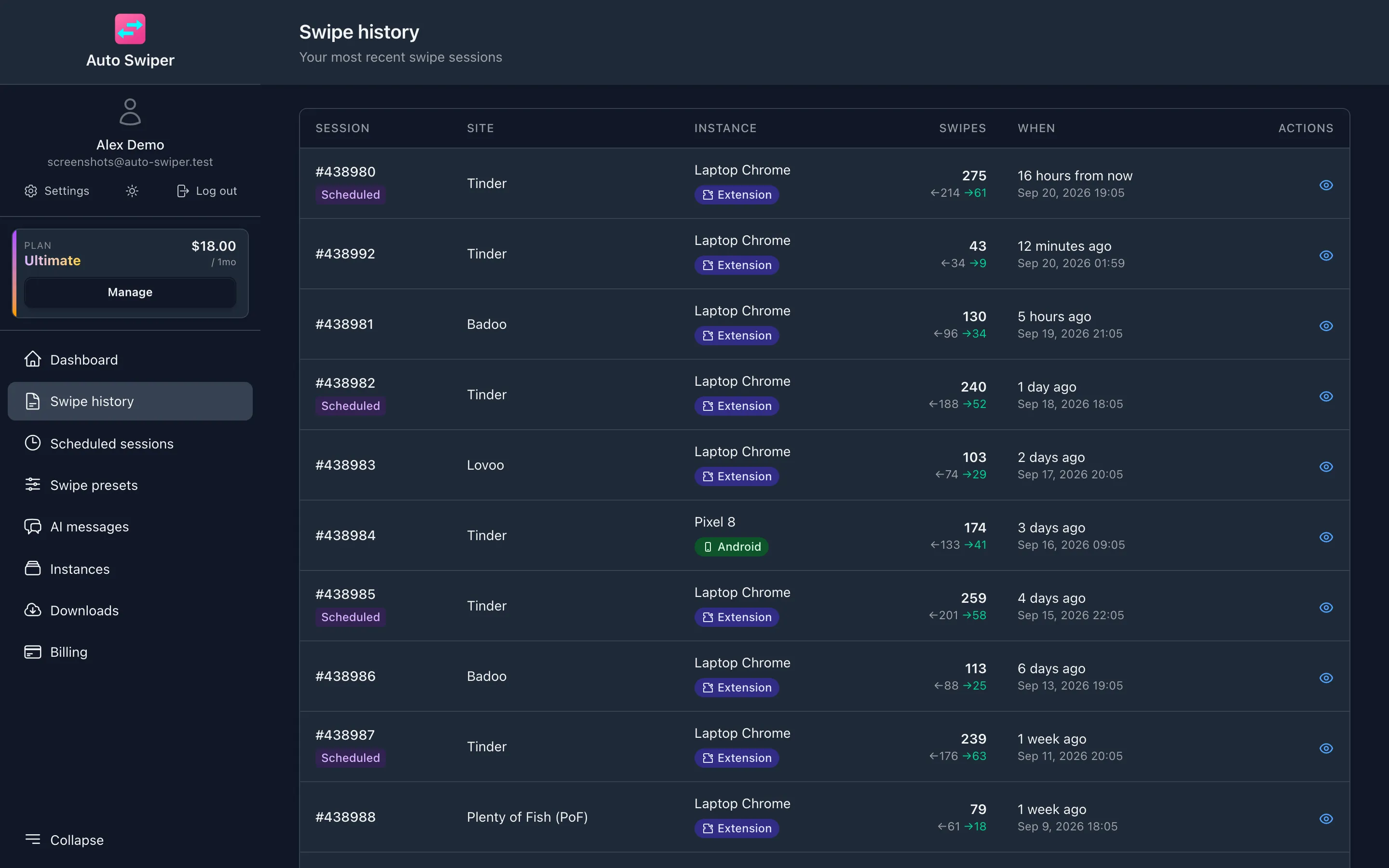Screen dimensions: 1389x868
Task: View session #438992 with the eye icon
Action: (x=1326, y=256)
